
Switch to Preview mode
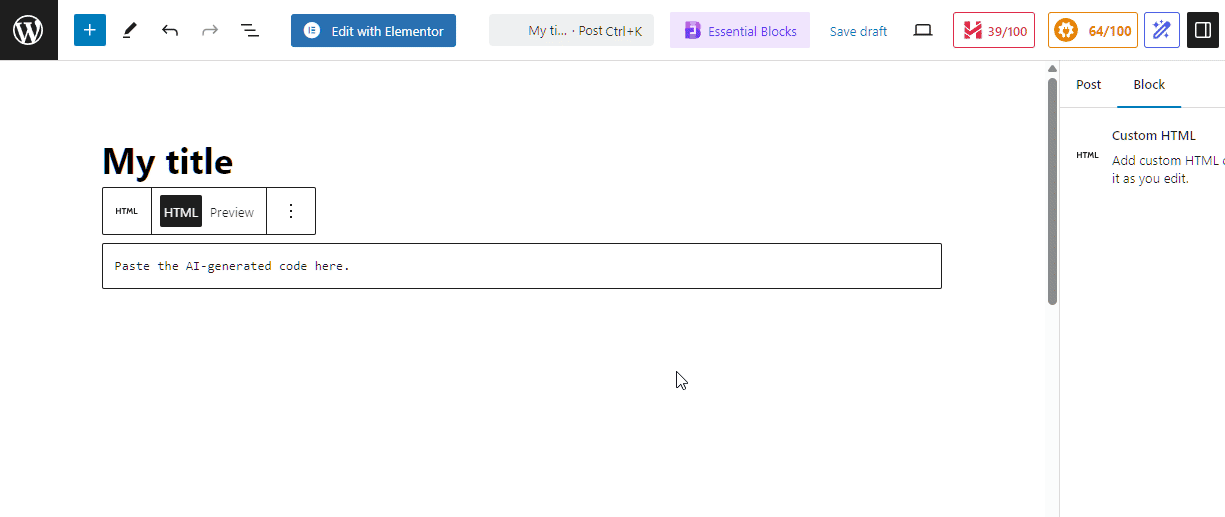tap(232, 212)
